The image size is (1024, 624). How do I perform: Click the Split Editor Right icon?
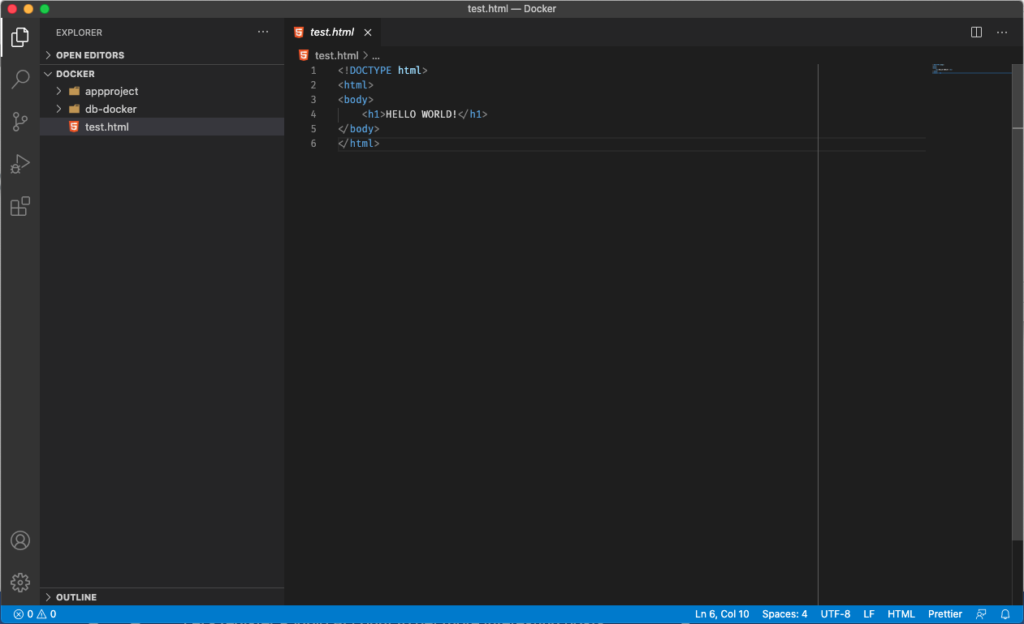(x=976, y=32)
